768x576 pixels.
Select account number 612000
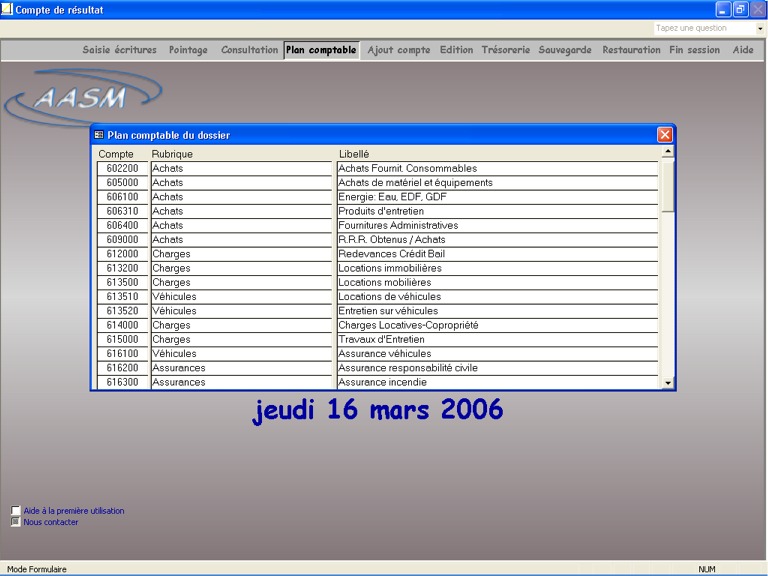[122, 254]
